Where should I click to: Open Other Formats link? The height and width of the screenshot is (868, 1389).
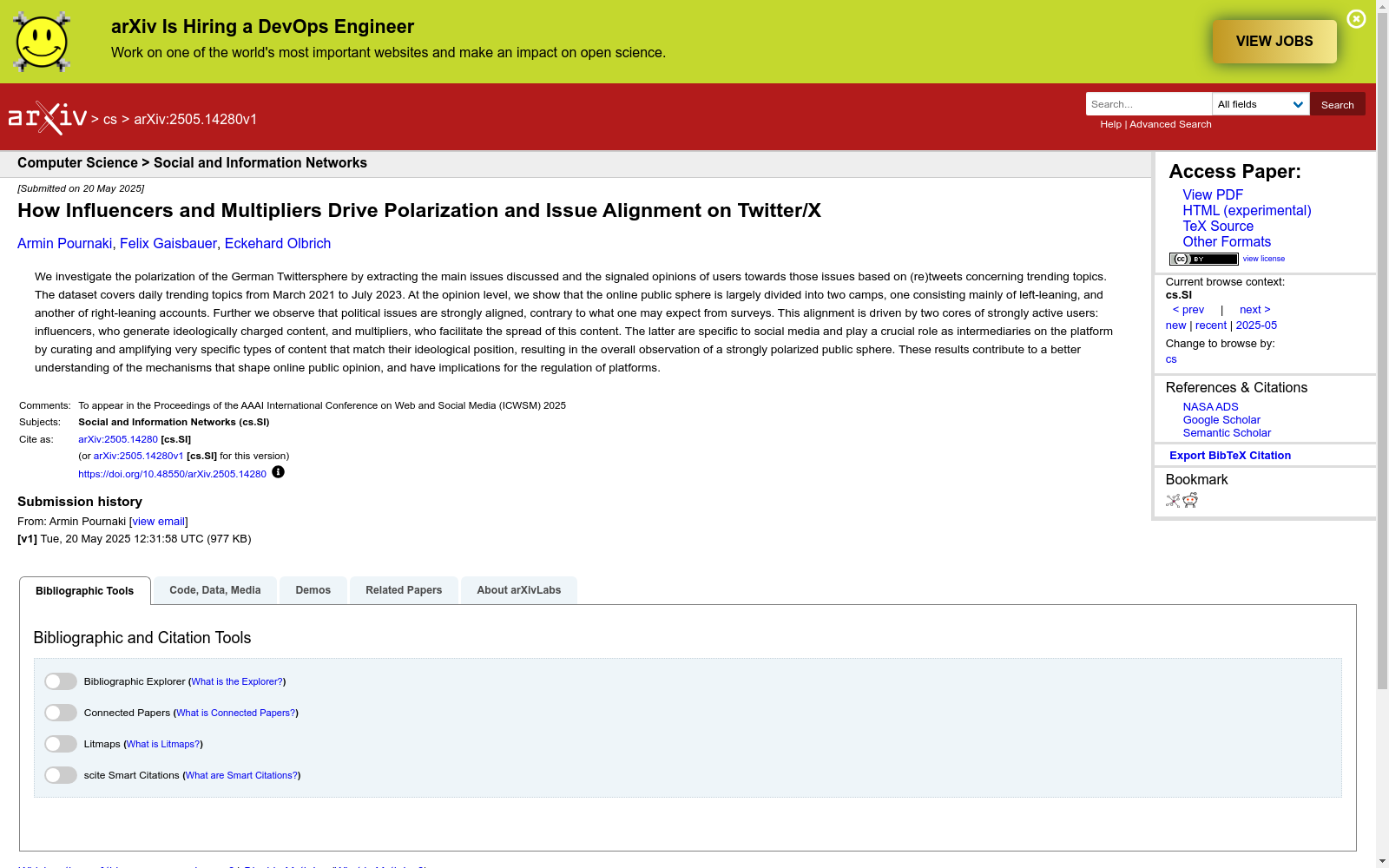(x=1227, y=242)
